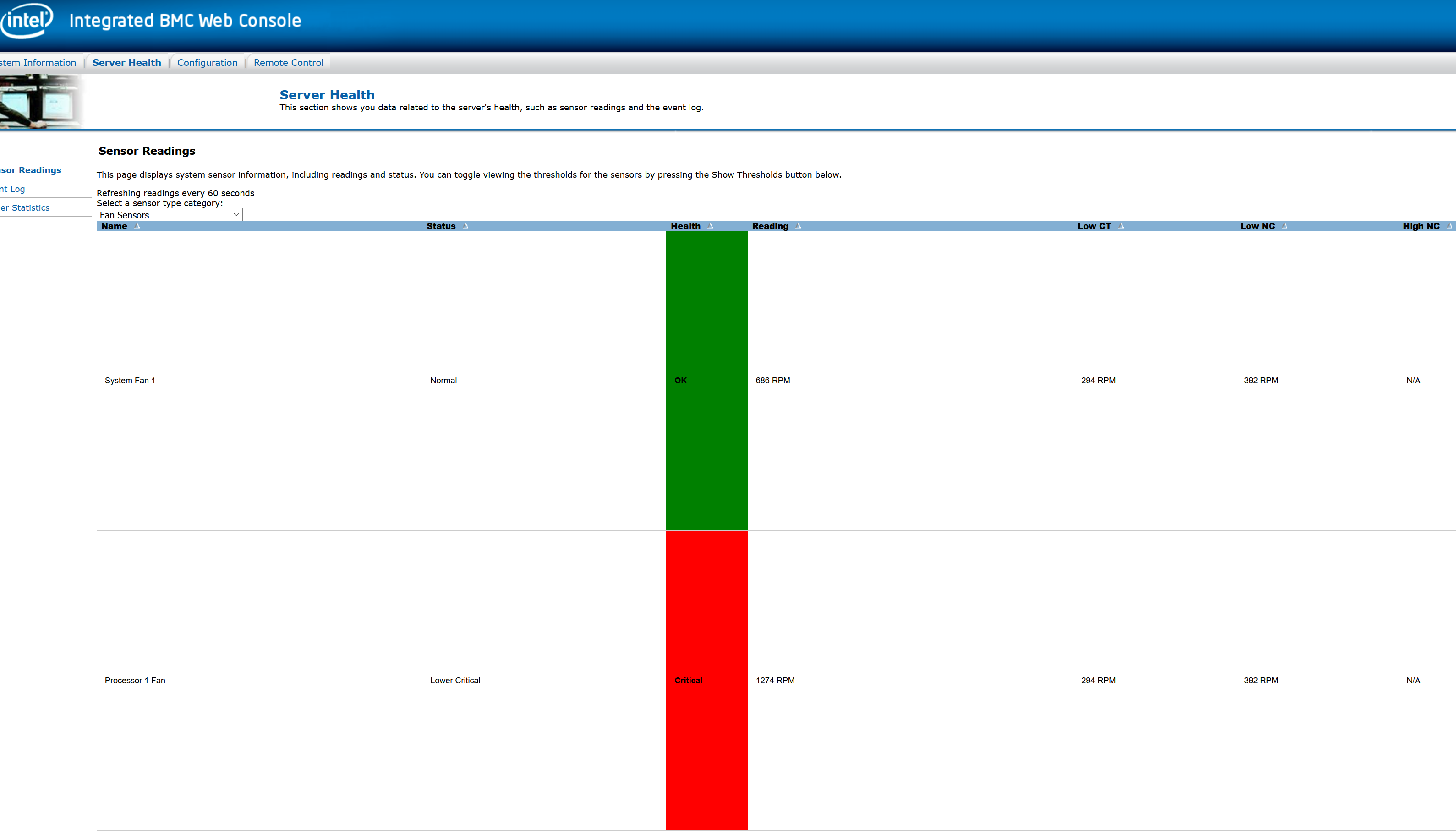Sort table by Reading column arrow
The width and height of the screenshot is (1456, 833).
tap(798, 226)
